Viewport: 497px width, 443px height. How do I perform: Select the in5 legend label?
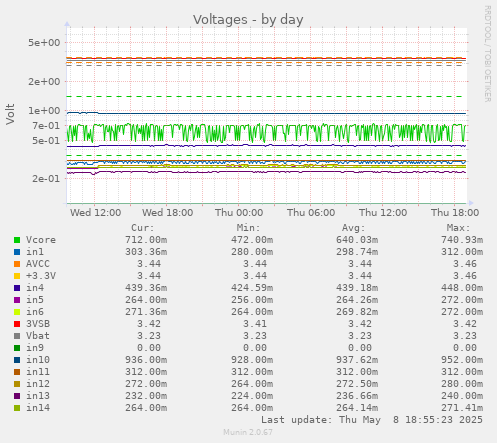[x=35, y=300]
